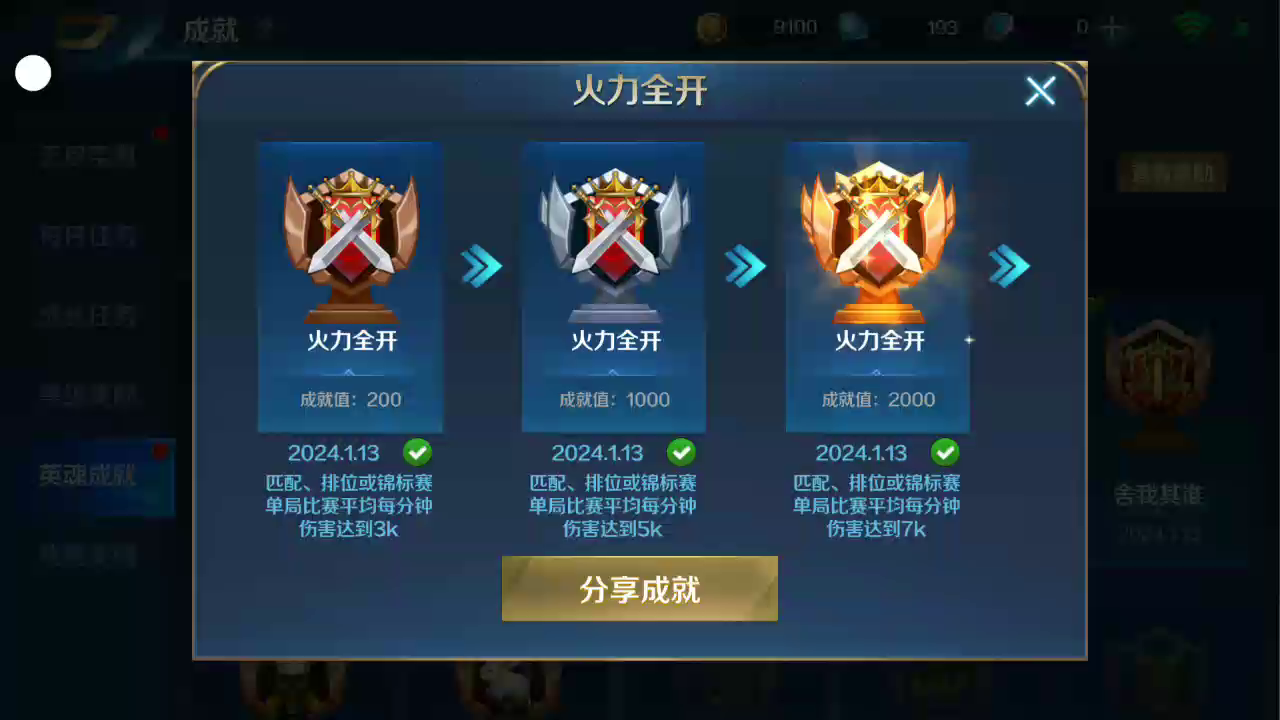Screen dimensions: 1280x720
Task: Click the 成就值：2000 card panel
Action: coord(878,287)
